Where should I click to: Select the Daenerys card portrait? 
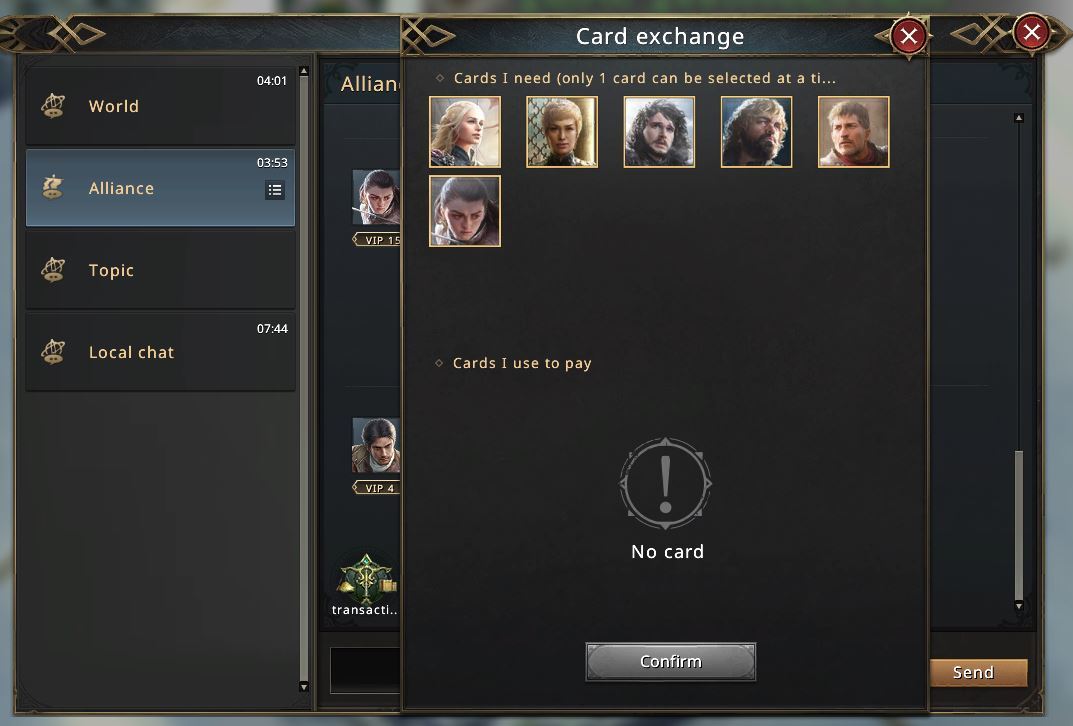[x=465, y=131]
